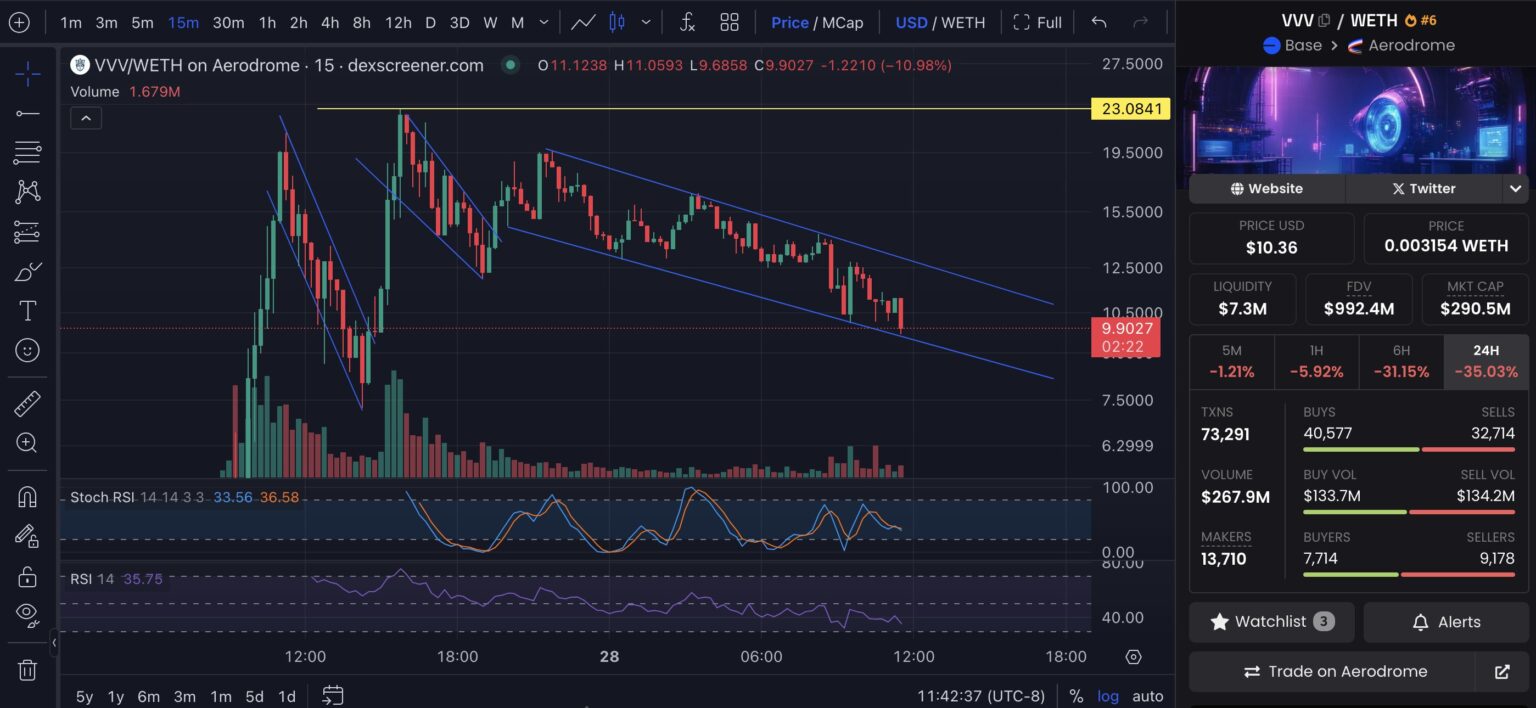Viewport: 1536px width, 708px height.
Task: Turn off logarithmic price scale
Action: (x=1108, y=696)
